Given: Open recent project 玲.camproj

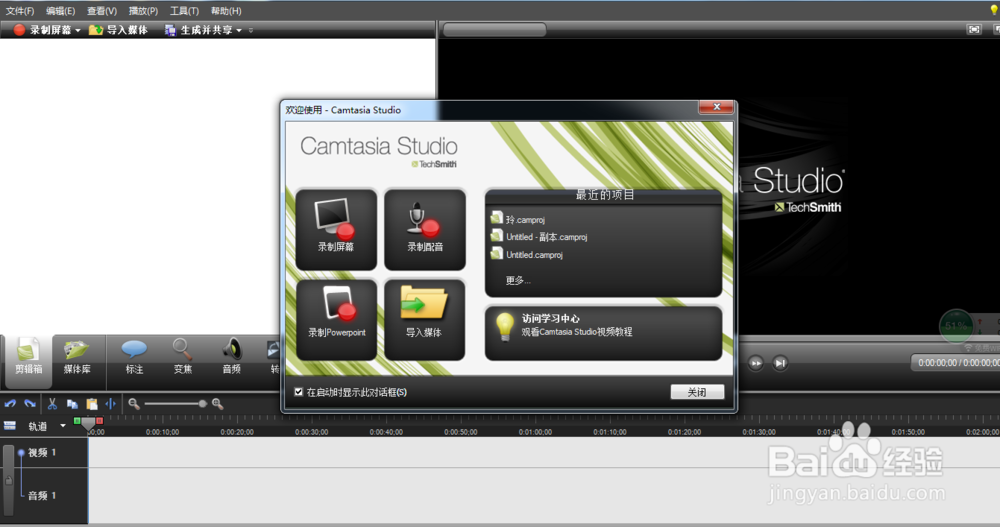Looking at the screenshot, I should [x=518, y=219].
